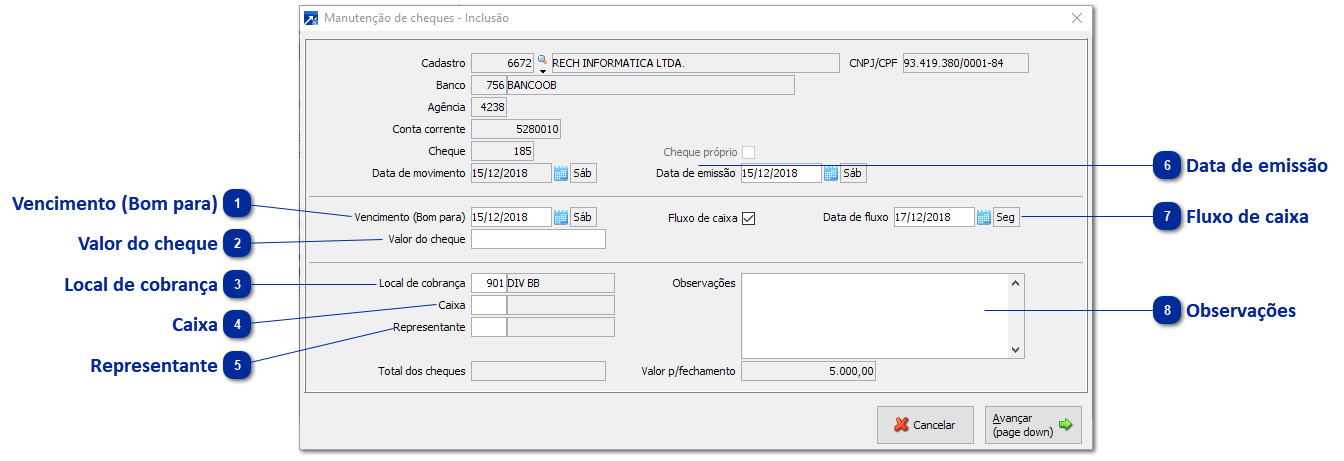Click the Conta corrente value 5280010

(x=516, y=129)
